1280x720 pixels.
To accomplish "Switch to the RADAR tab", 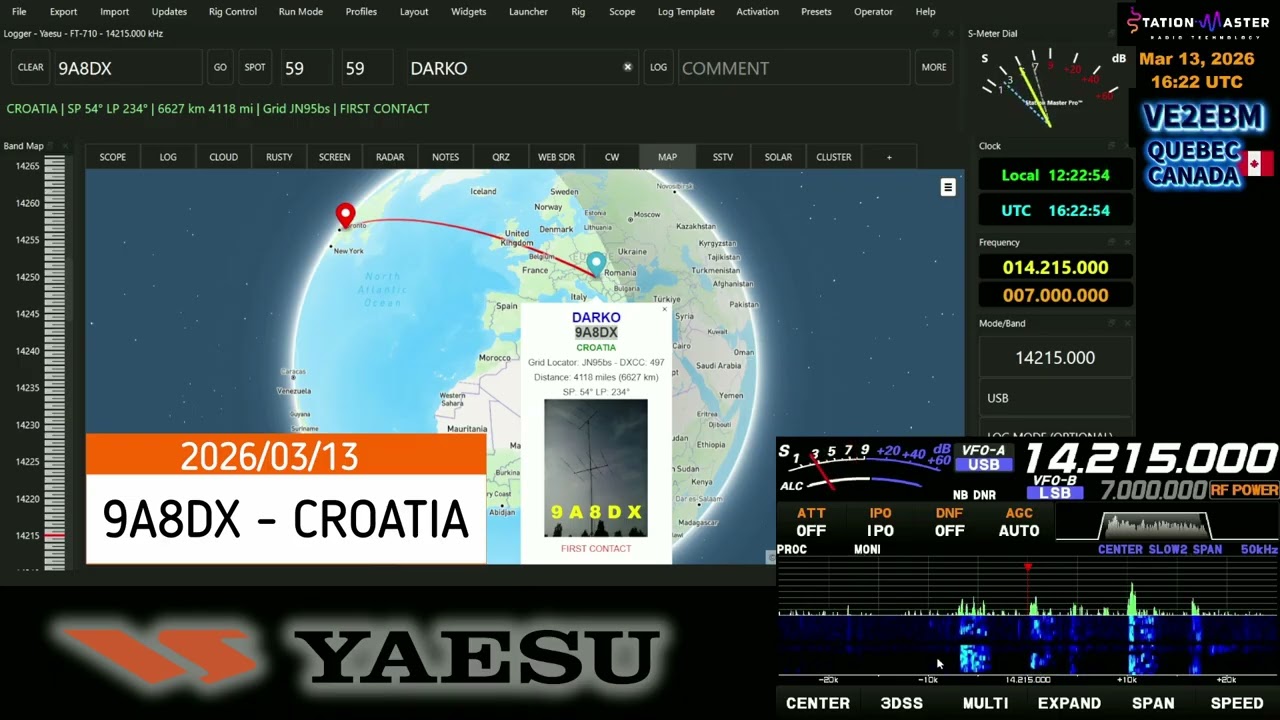I will click(390, 157).
